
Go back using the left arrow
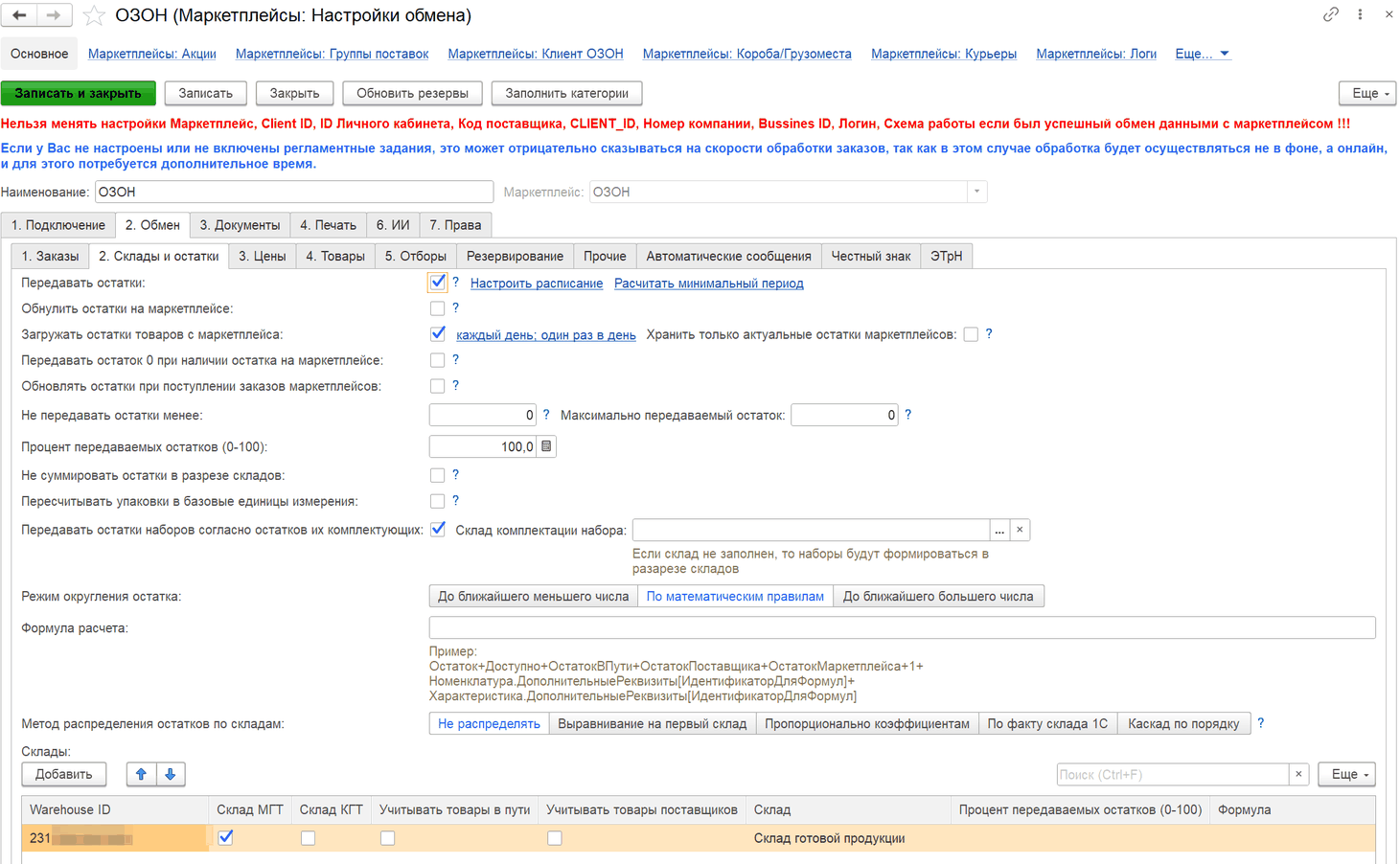[x=19, y=15]
